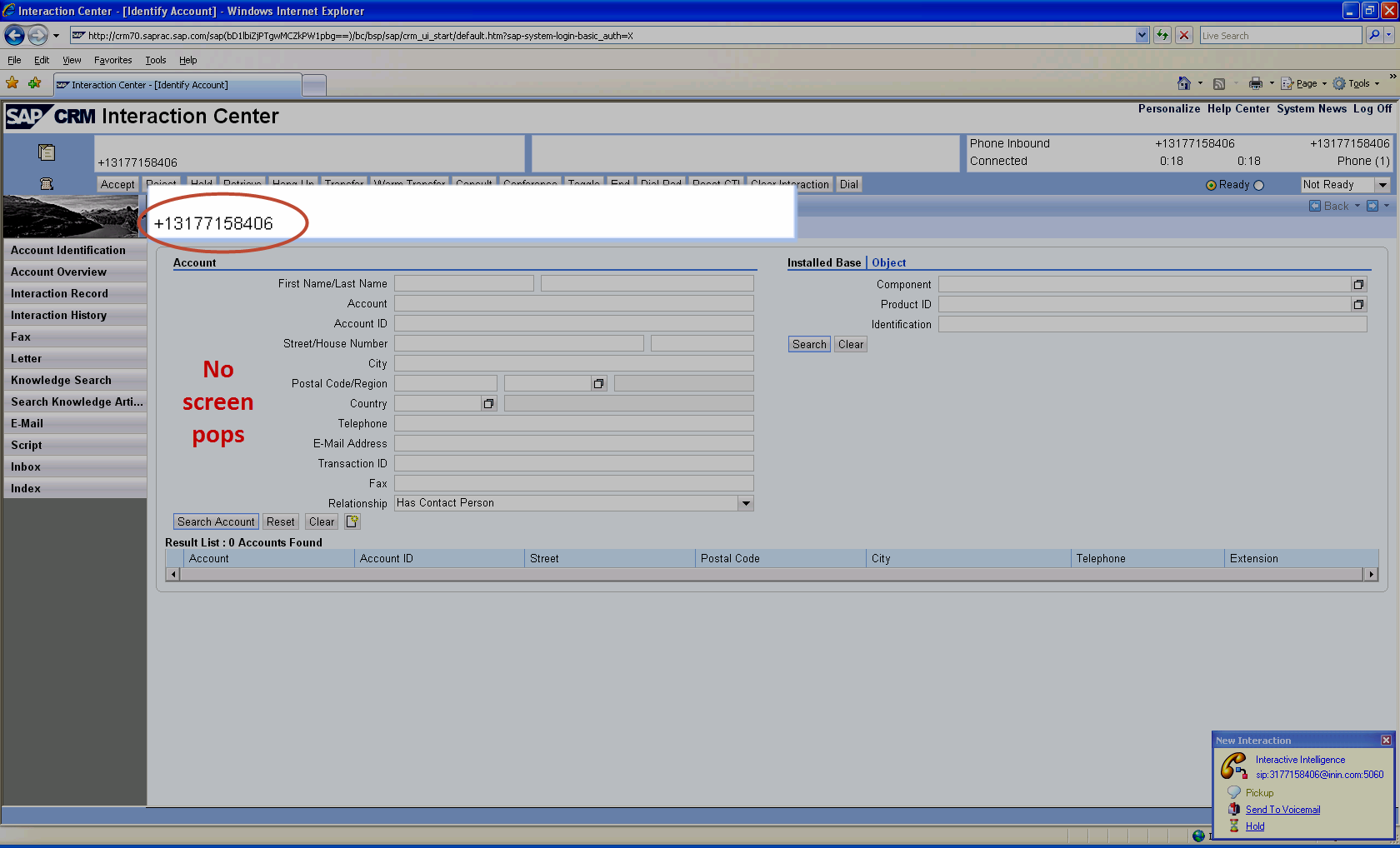The image size is (1400, 848).
Task: Open value help for Component field
Action: (1358, 285)
